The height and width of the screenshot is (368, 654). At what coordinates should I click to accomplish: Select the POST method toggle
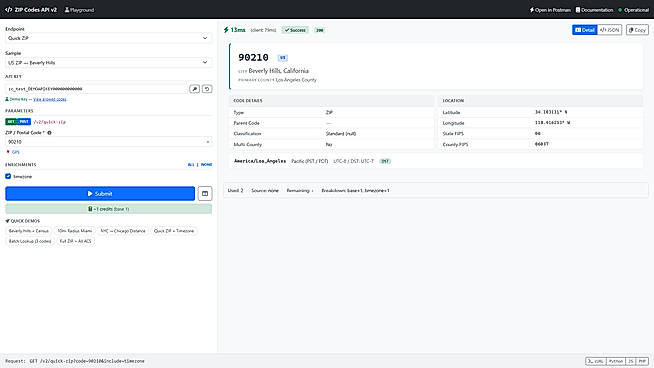(24, 122)
